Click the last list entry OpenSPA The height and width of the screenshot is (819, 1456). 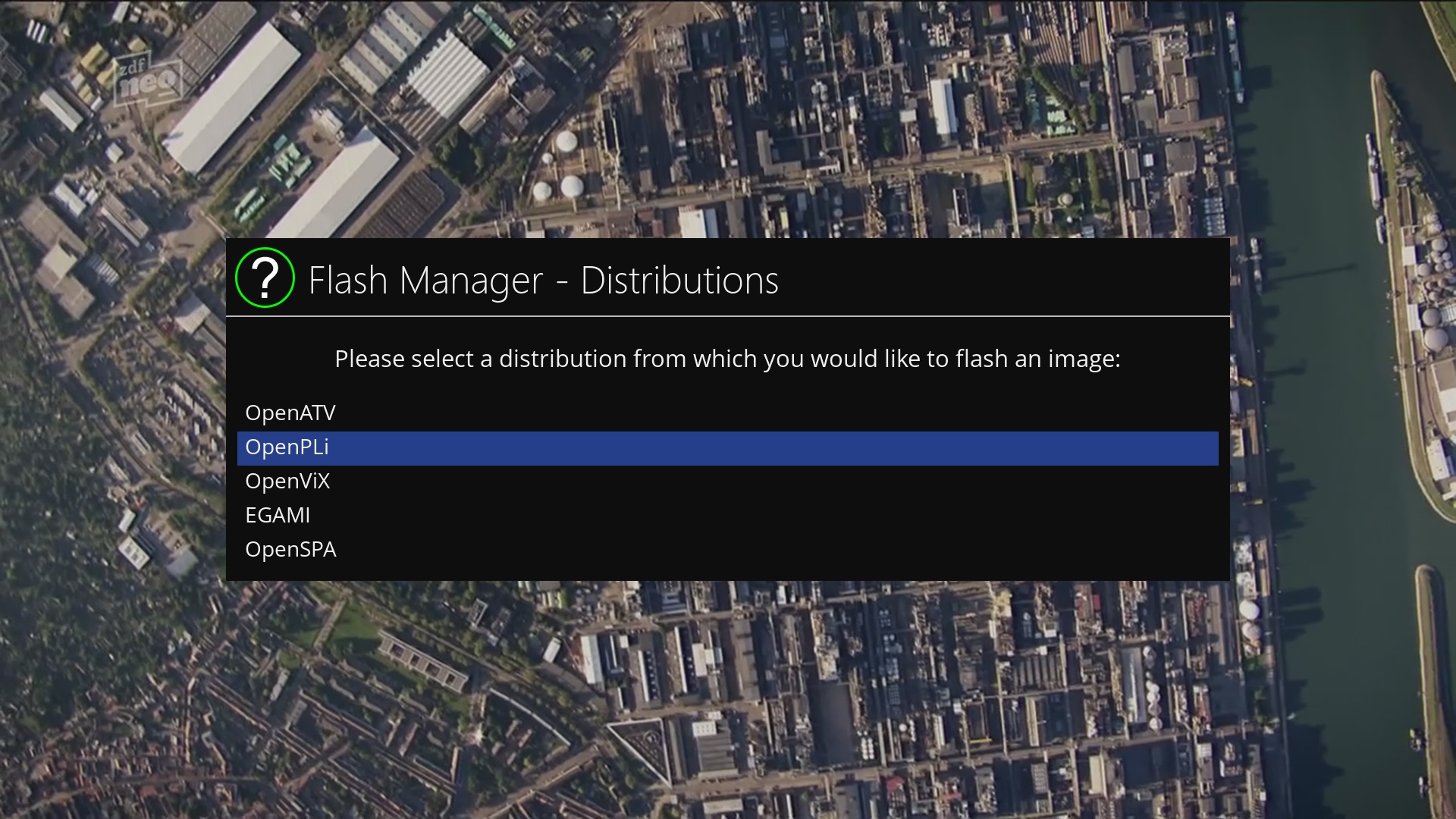pyautogui.click(x=290, y=550)
